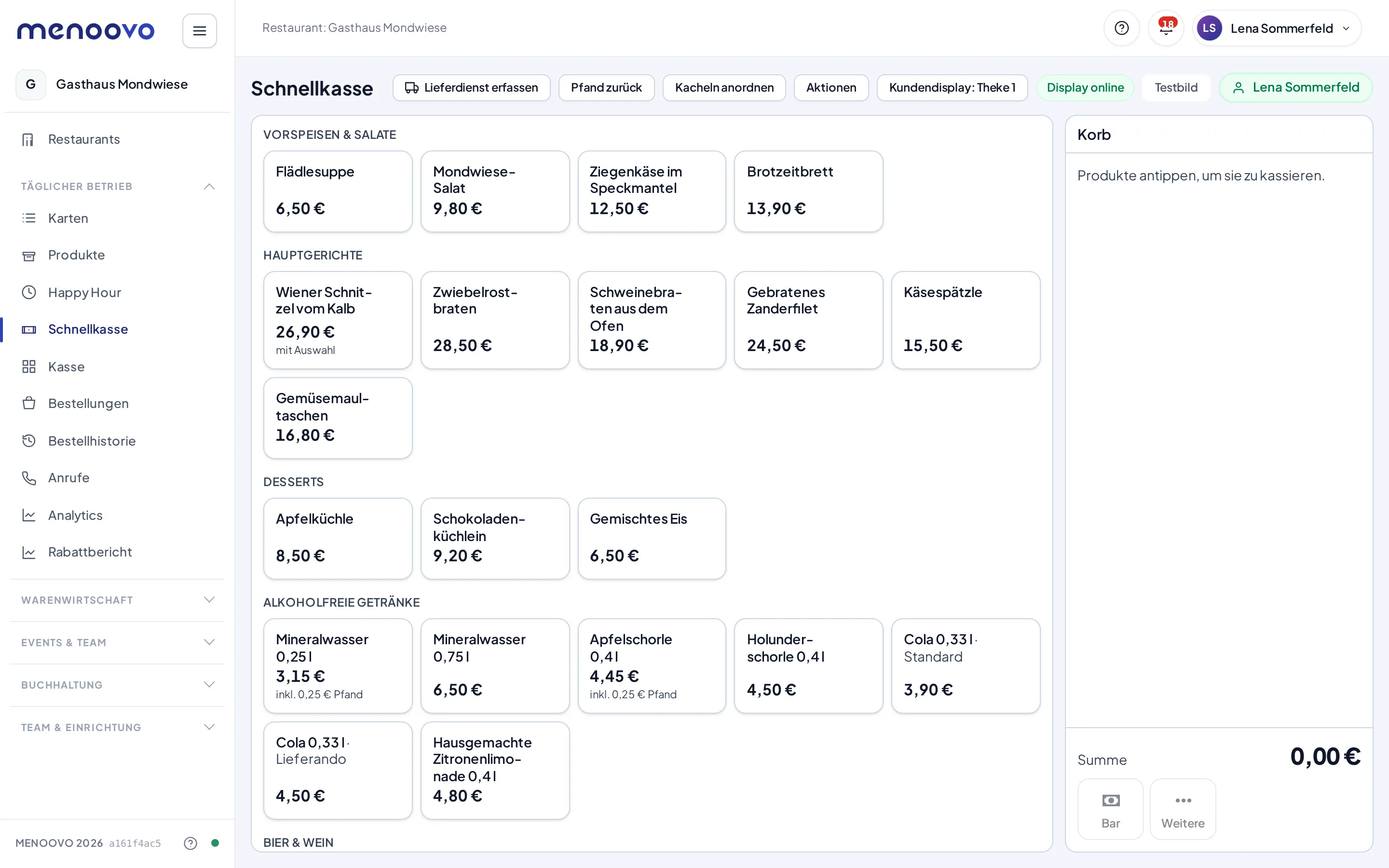Click the LS user avatar

(1209, 28)
